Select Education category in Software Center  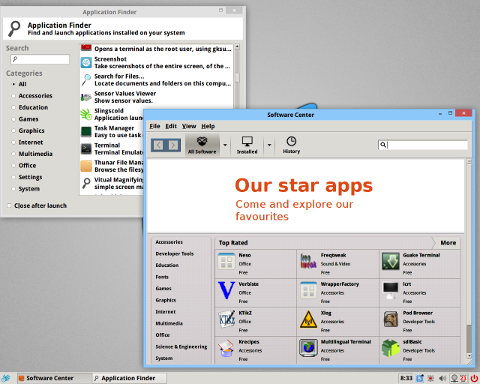(x=167, y=265)
